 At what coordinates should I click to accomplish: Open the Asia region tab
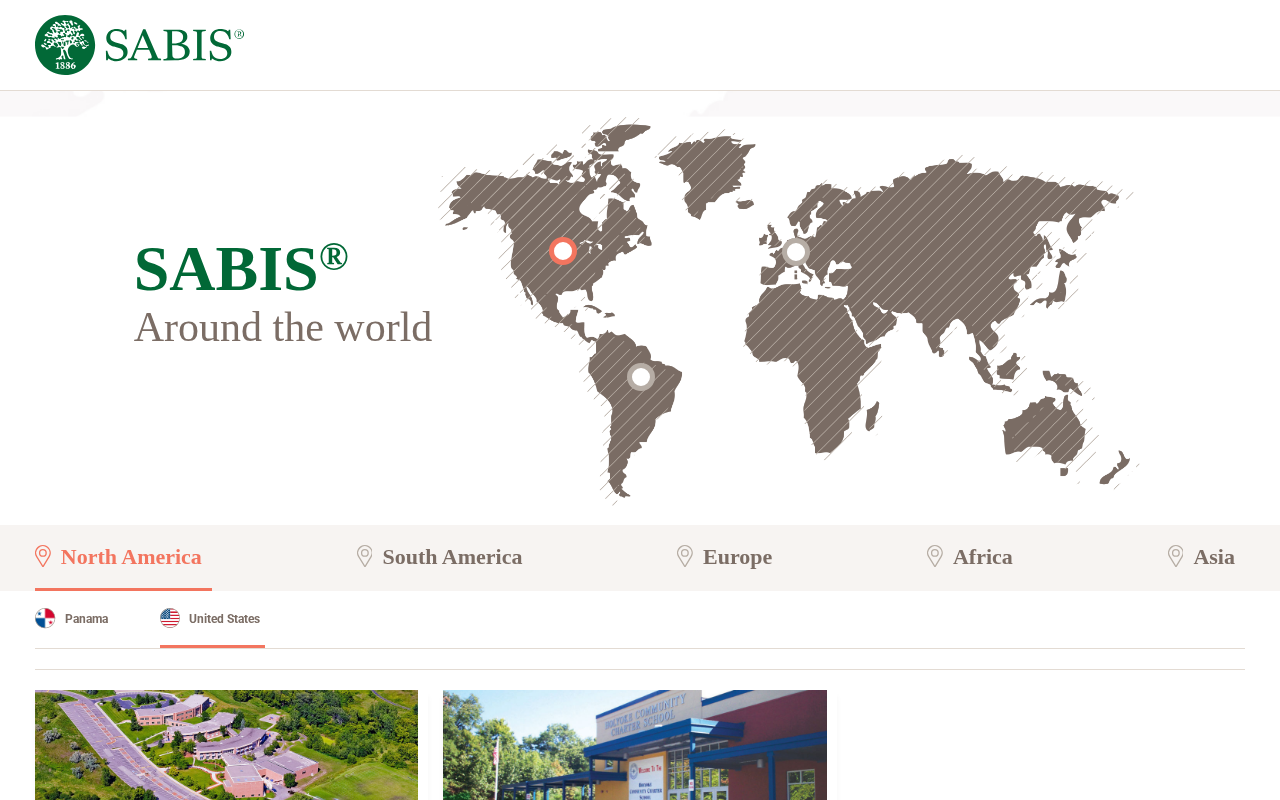tap(1202, 557)
